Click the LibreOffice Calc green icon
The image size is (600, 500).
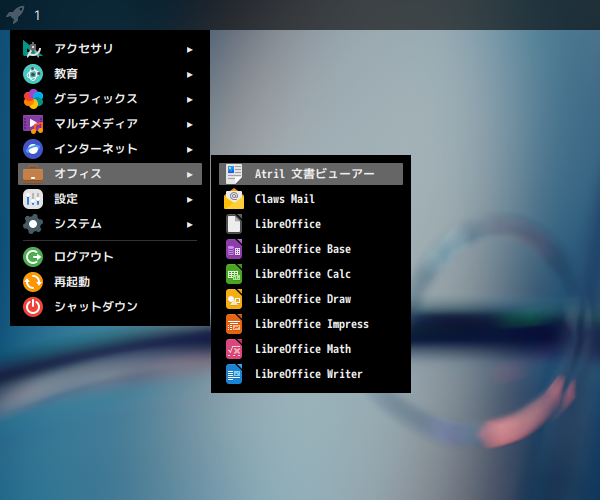pyautogui.click(x=234, y=274)
